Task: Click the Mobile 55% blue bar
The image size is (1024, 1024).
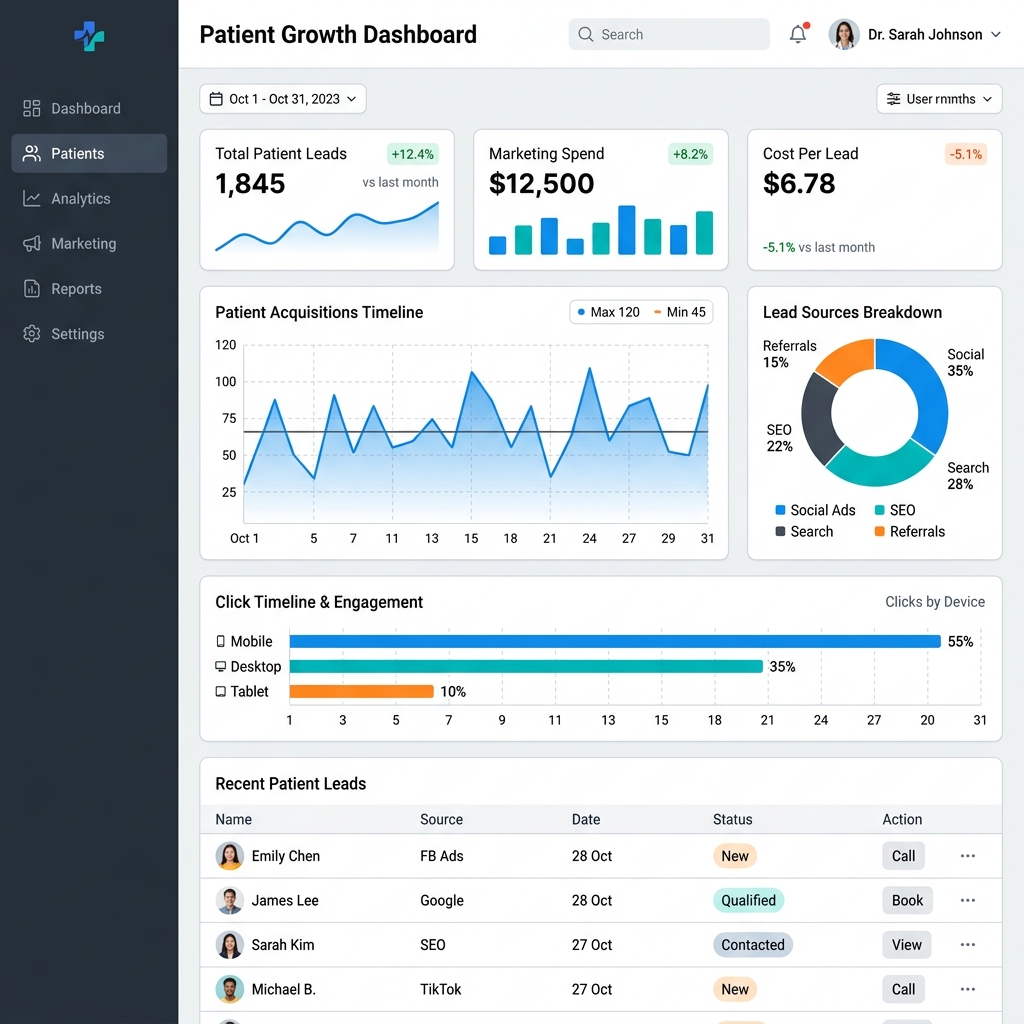Action: [x=615, y=641]
